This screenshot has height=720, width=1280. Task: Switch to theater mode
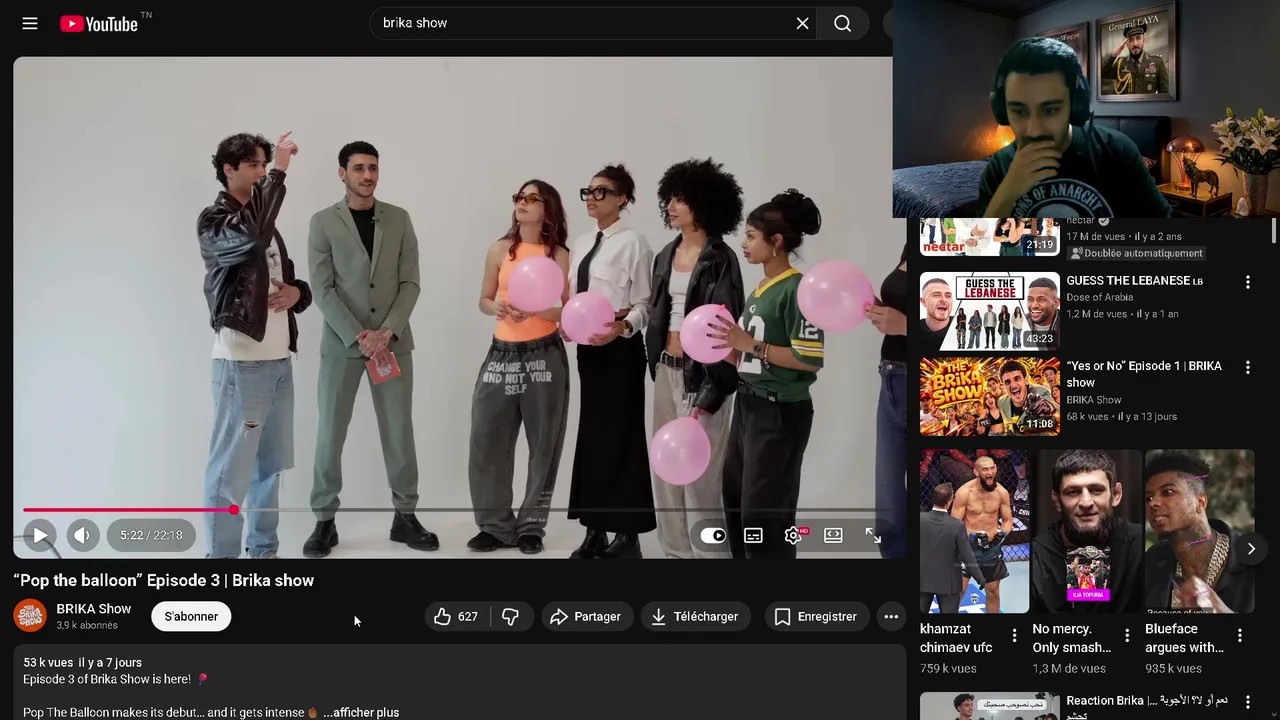(x=833, y=535)
